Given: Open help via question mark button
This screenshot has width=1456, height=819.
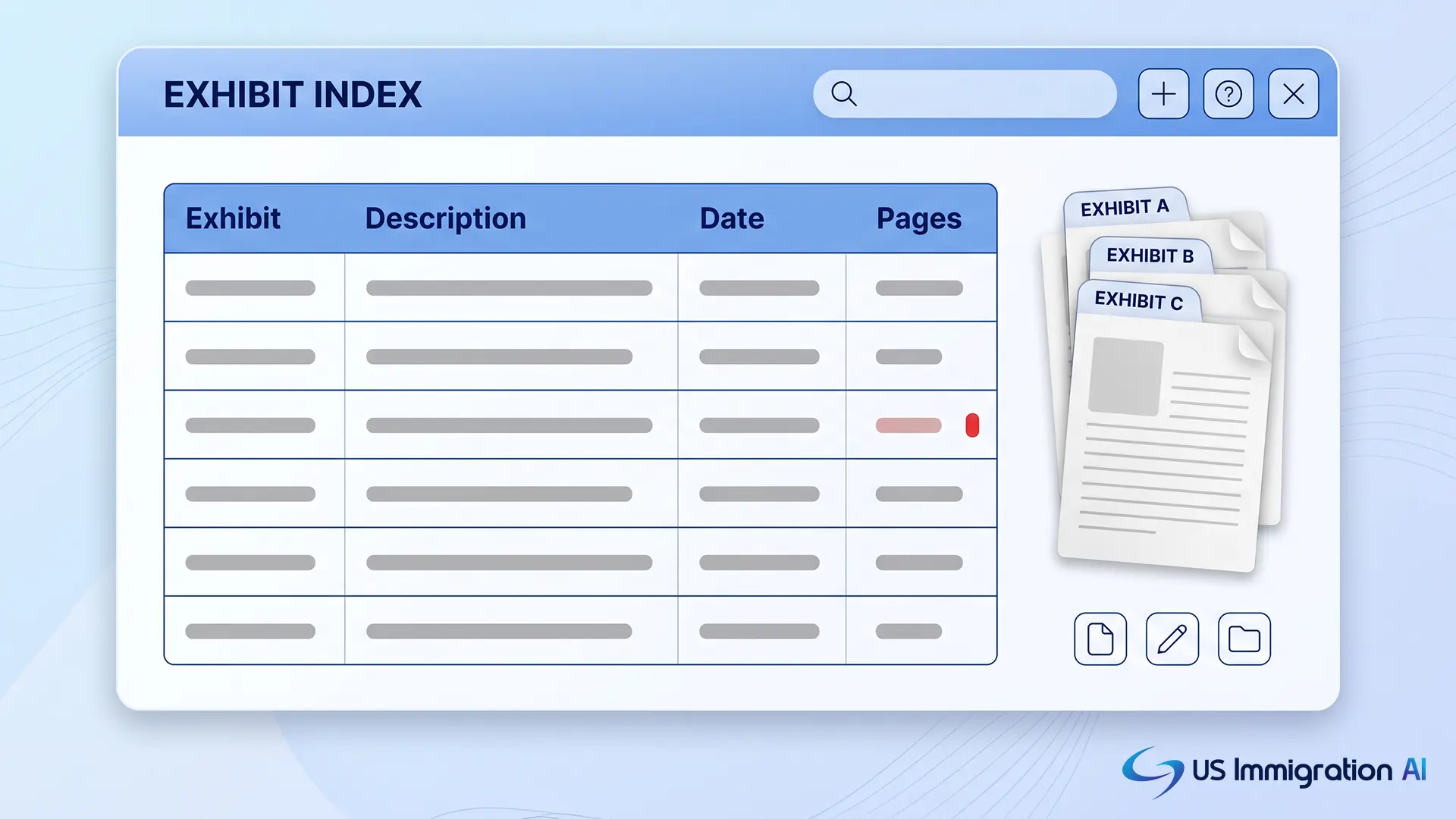Looking at the screenshot, I should coord(1228,94).
